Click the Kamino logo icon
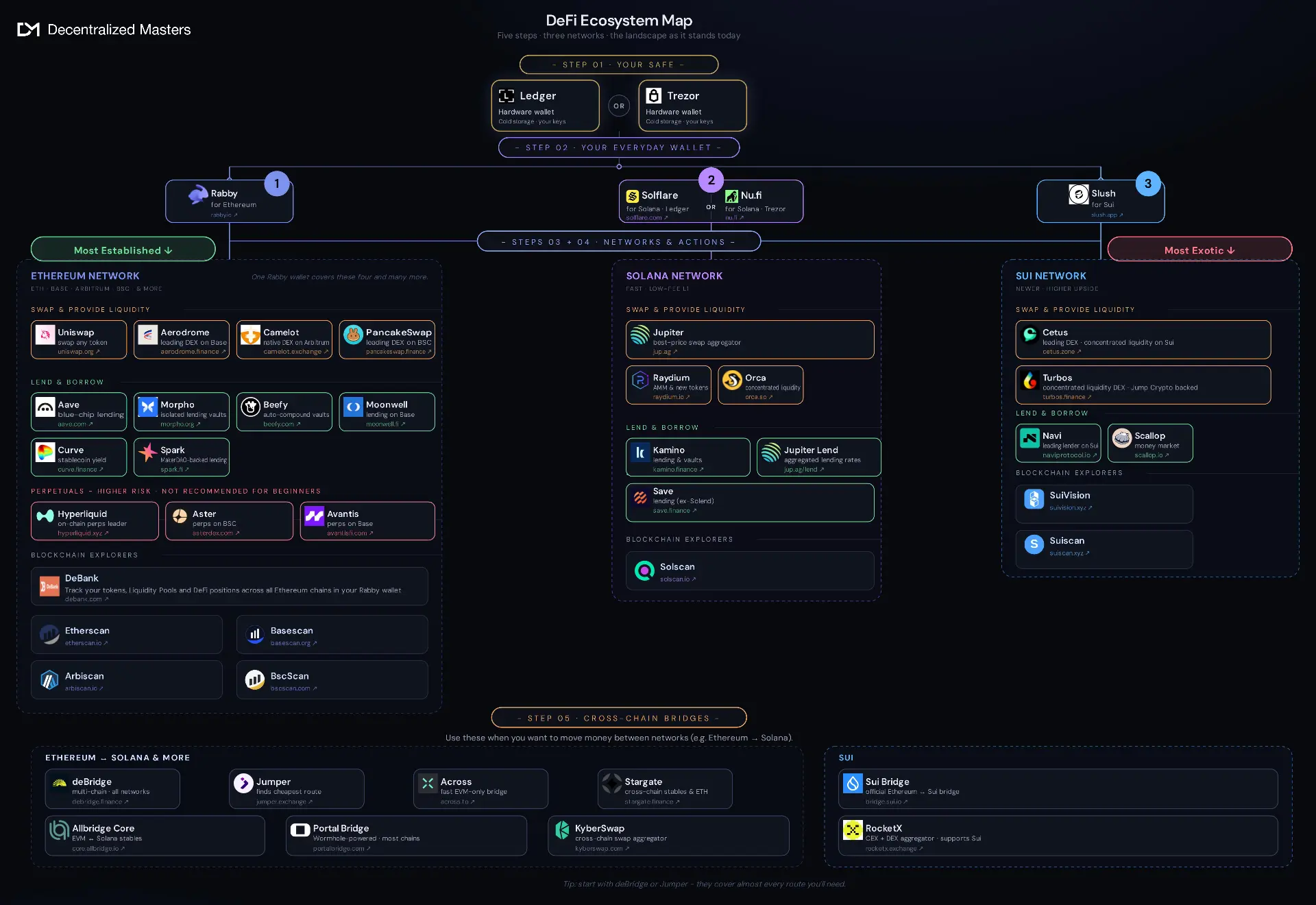 click(x=640, y=452)
